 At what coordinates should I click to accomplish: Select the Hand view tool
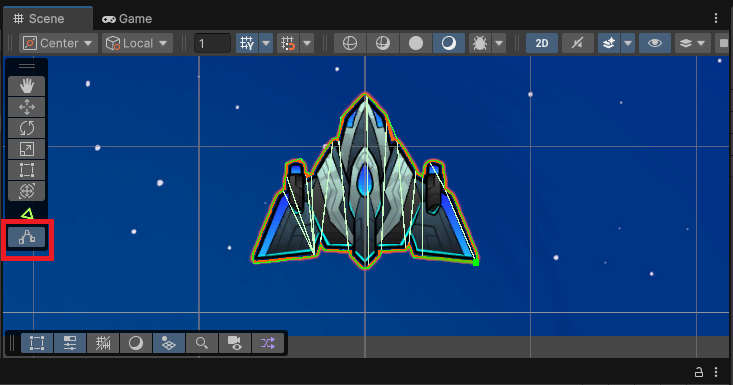pyautogui.click(x=27, y=86)
